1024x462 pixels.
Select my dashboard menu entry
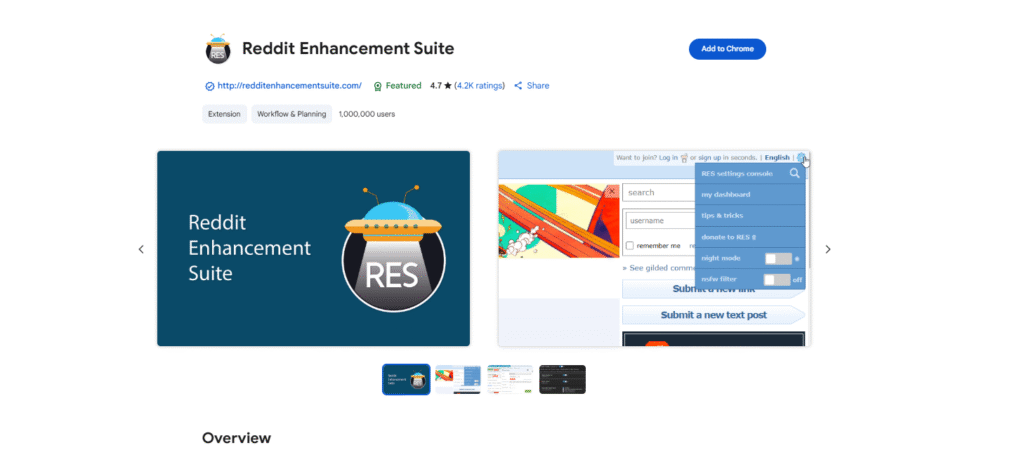coord(726,194)
